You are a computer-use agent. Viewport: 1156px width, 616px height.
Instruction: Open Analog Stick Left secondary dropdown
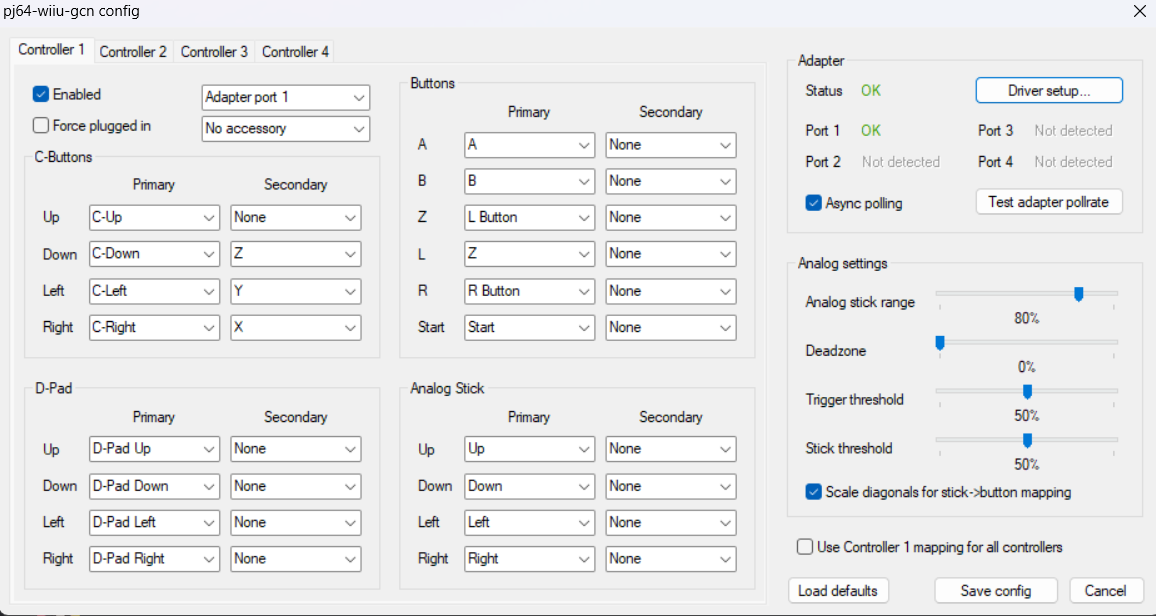coord(671,522)
